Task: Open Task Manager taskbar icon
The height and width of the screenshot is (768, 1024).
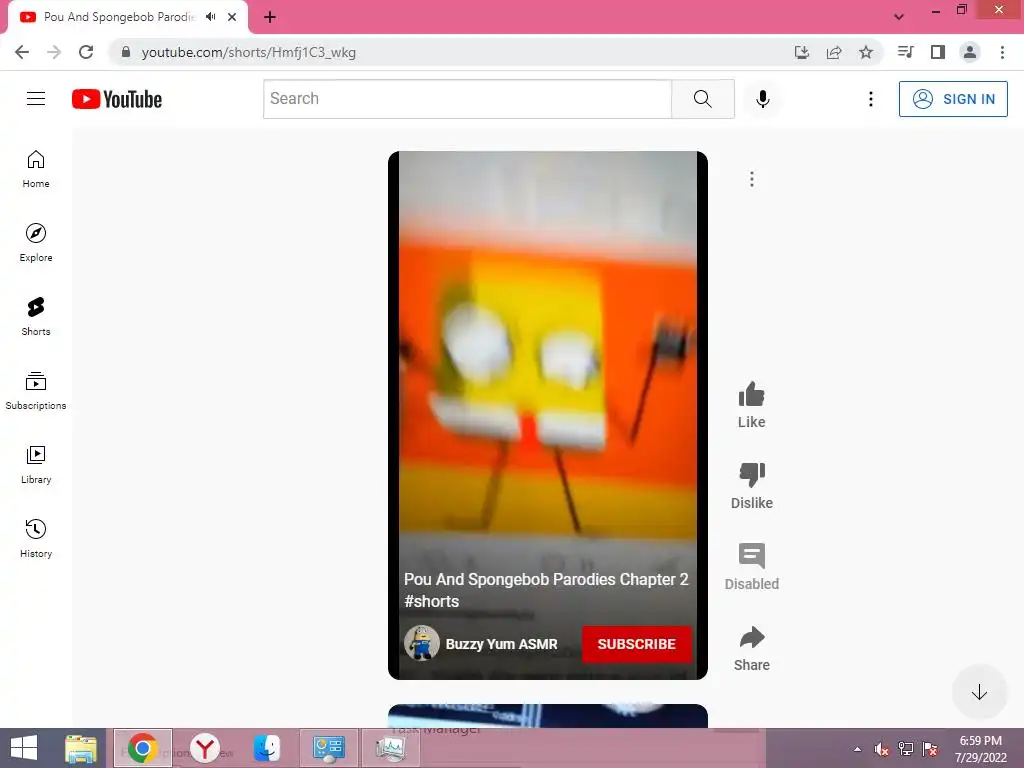Action: click(391, 748)
